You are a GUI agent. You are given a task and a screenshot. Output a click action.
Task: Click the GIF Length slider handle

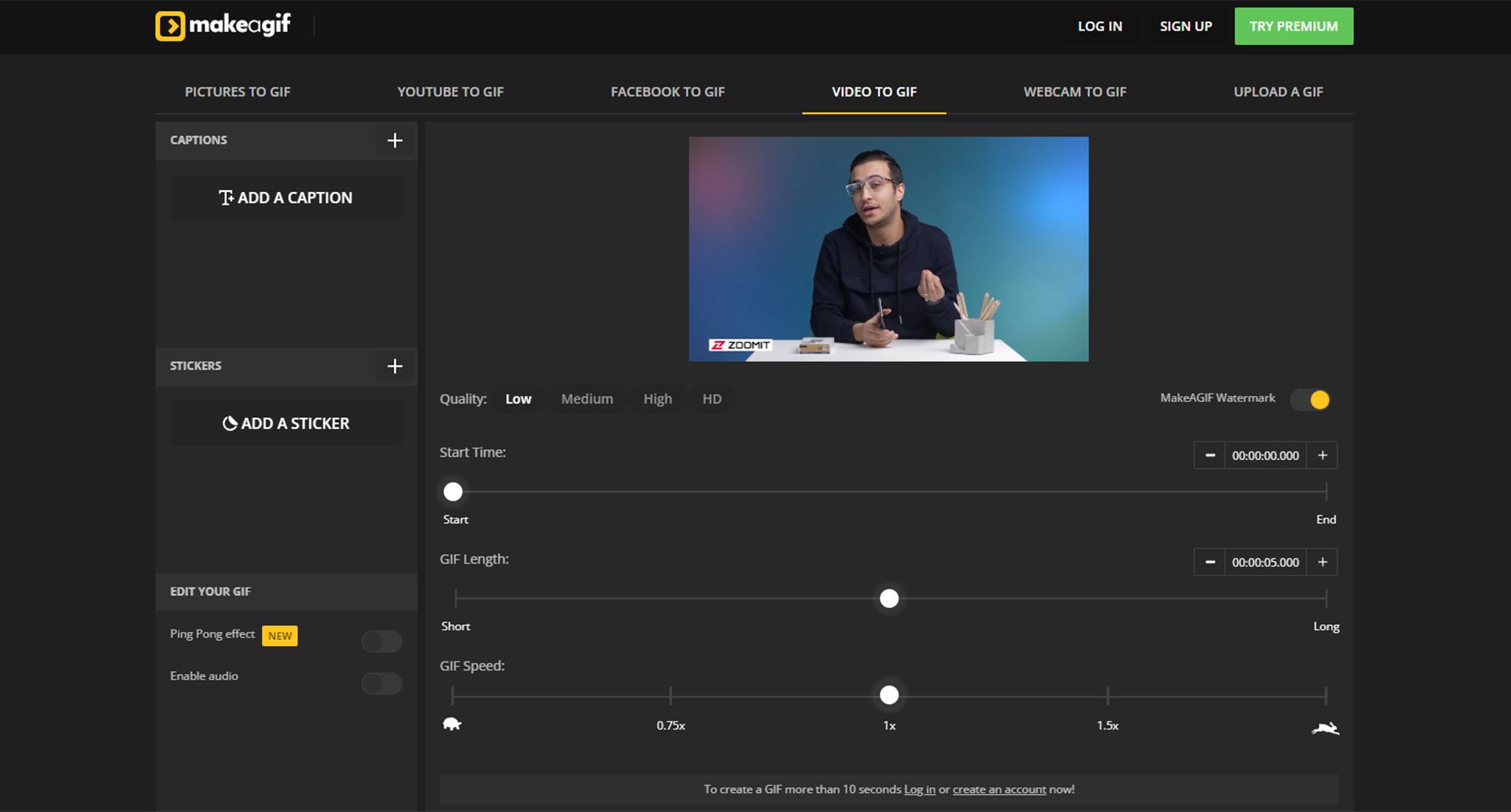[x=888, y=599]
